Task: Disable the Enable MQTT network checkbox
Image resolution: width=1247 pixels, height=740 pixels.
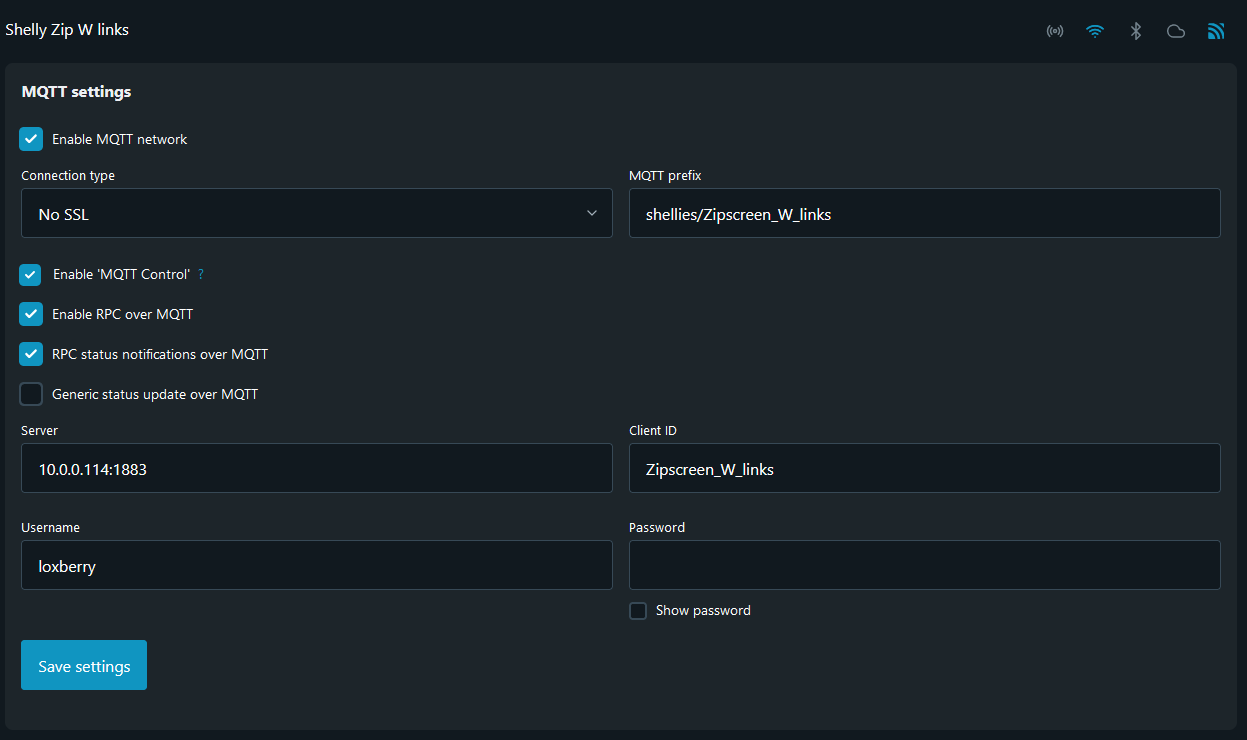Action: [32, 139]
